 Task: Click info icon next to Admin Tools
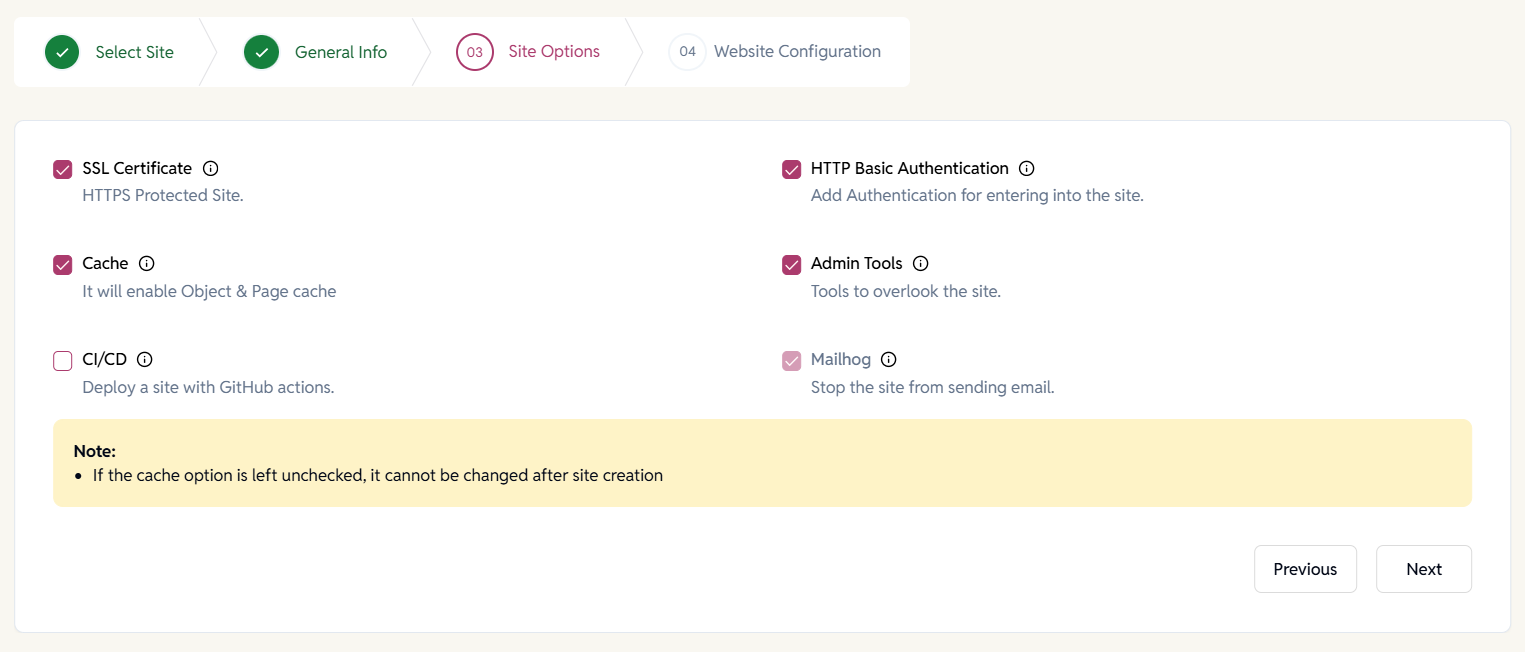click(921, 263)
